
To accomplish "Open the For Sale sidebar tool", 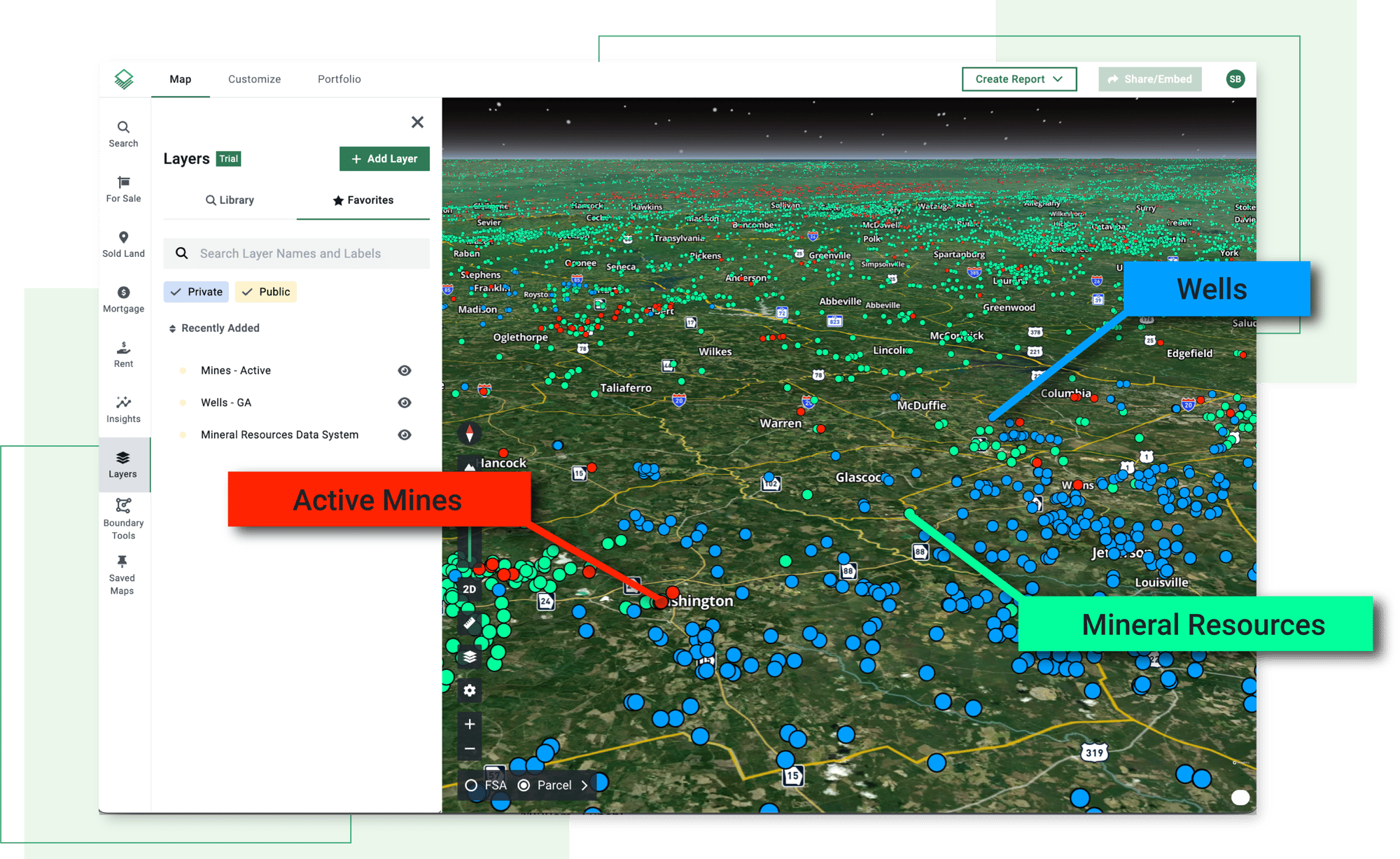I will coord(123,189).
